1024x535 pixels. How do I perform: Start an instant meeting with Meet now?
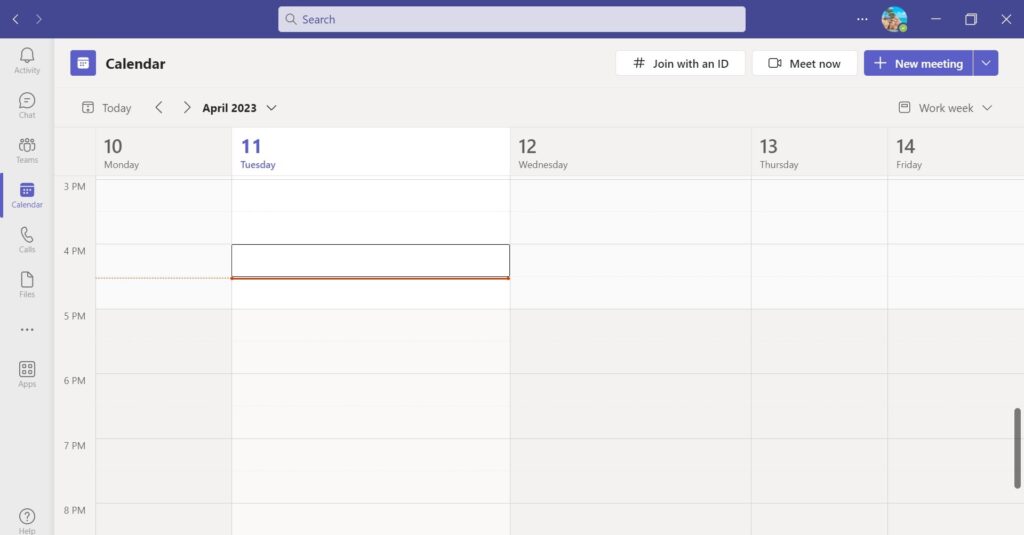point(804,63)
